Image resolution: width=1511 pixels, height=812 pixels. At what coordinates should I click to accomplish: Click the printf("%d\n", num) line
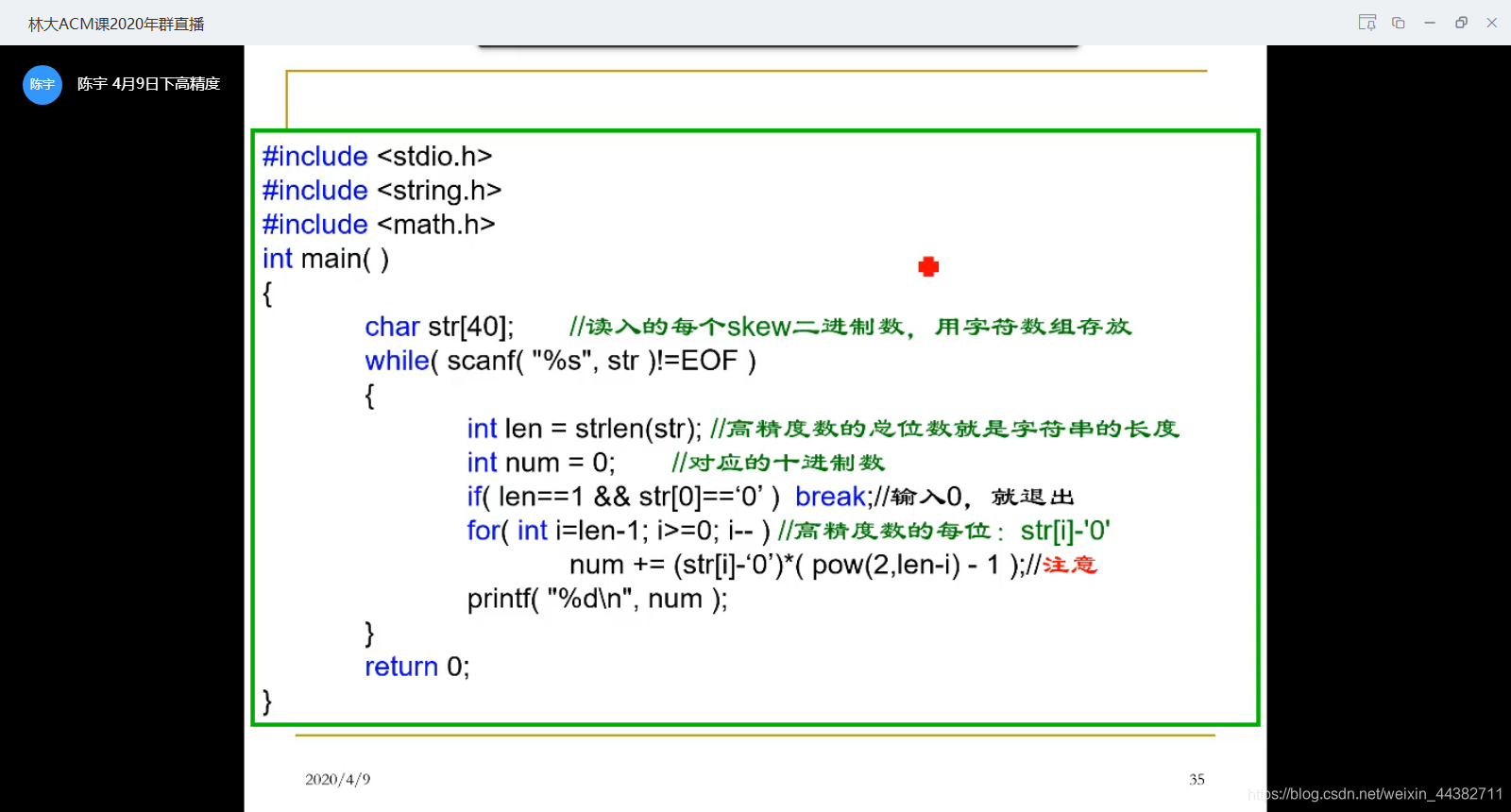598,599
